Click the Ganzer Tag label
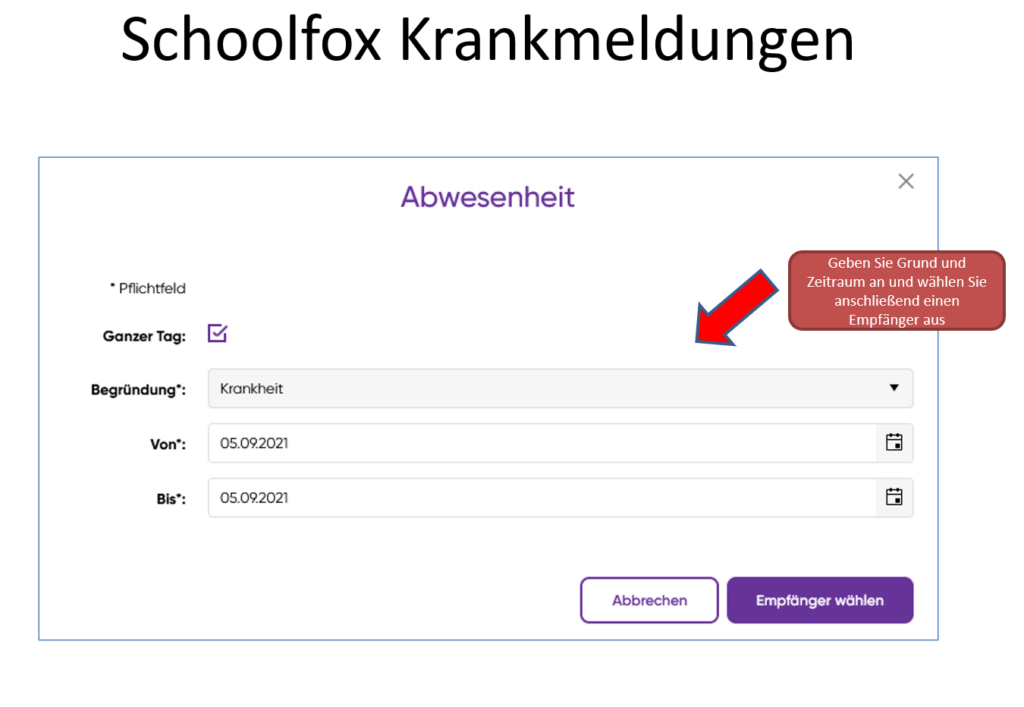Viewport: 1024px width, 707px height. (144, 336)
